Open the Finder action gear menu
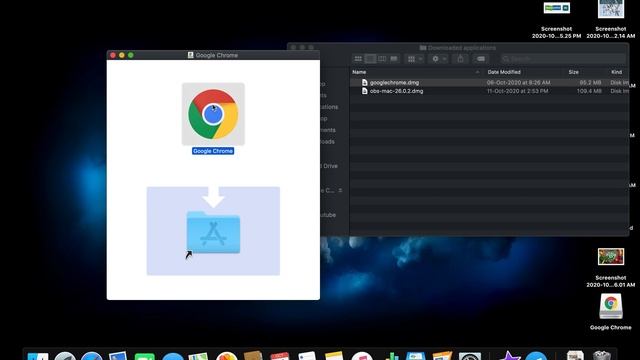640x360 pixels. (x=439, y=59)
